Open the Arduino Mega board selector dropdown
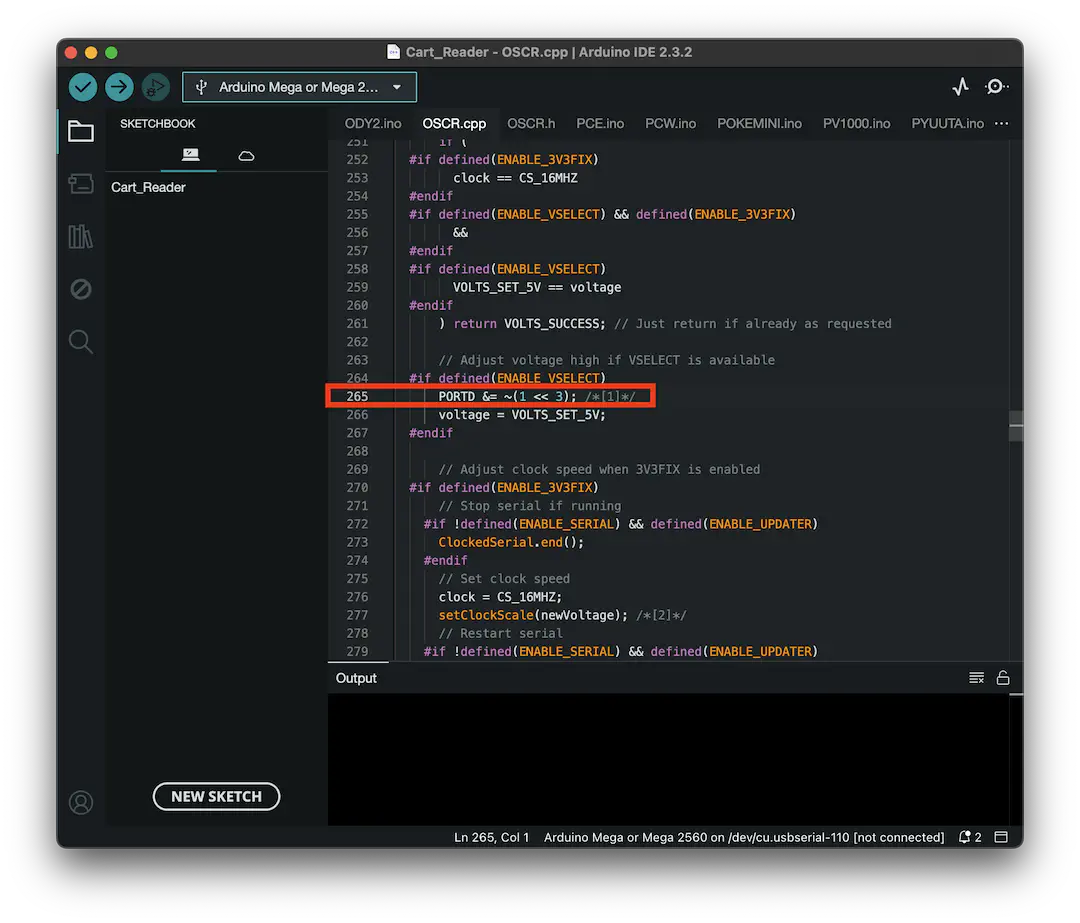The image size is (1080, 923). 299,87
